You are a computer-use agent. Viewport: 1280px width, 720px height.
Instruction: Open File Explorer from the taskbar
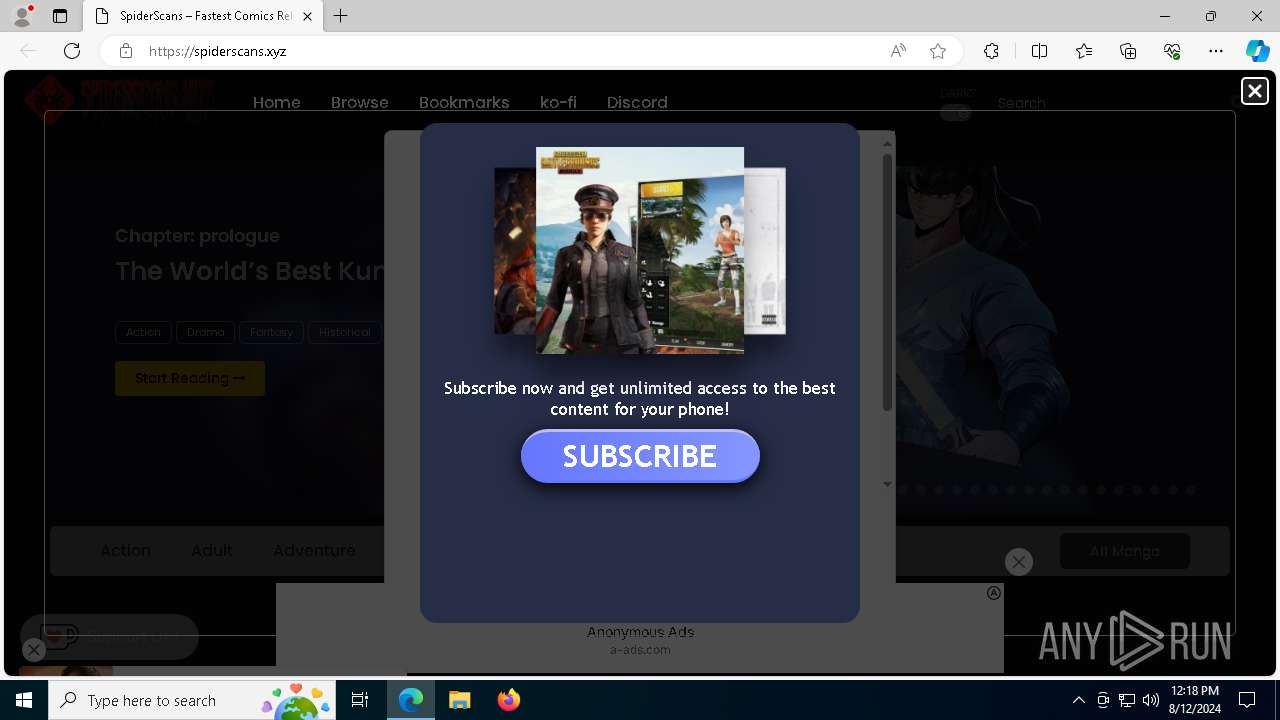click(x=459, y=700)
